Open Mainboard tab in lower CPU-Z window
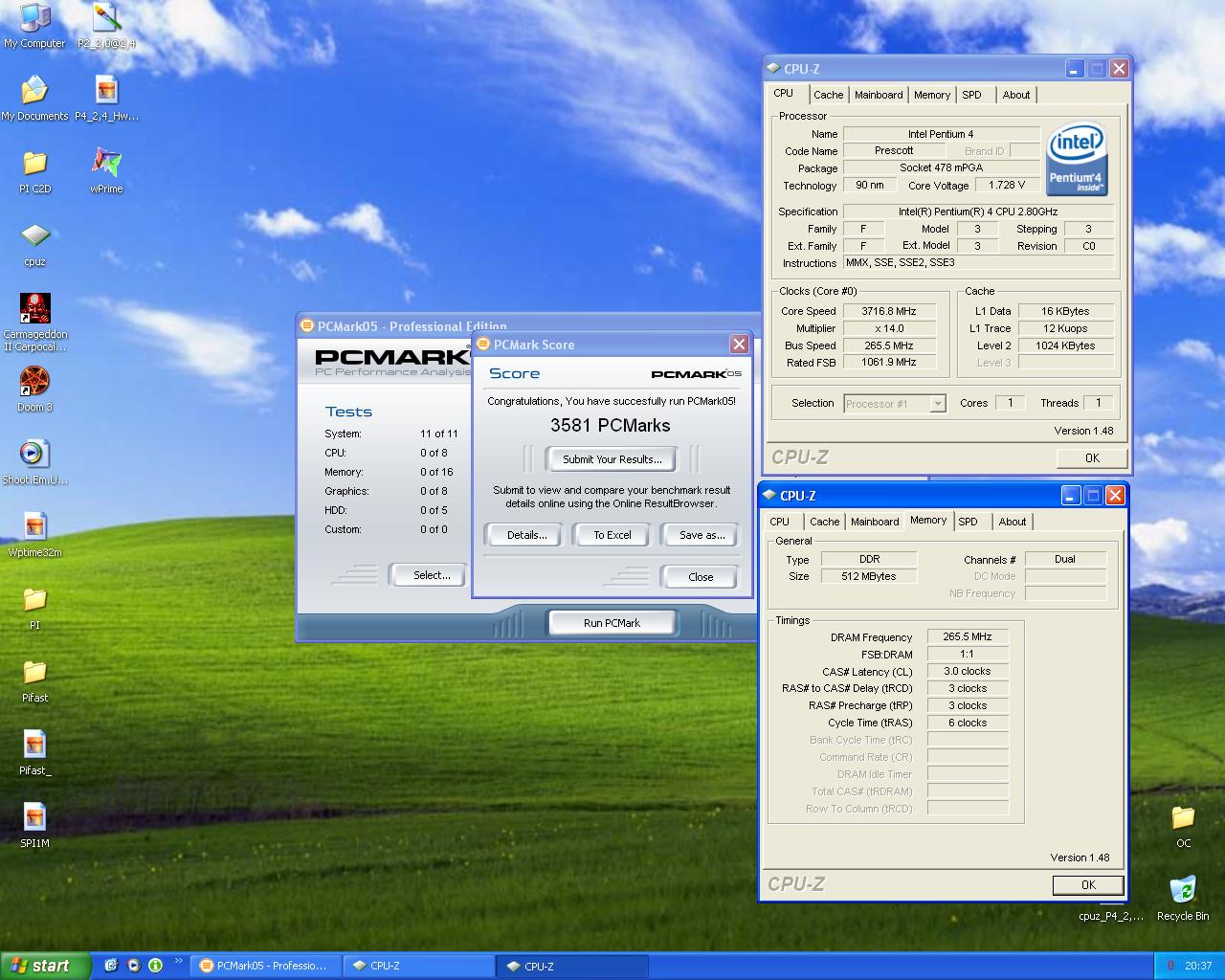Viewport: 1225px width, 980px height. (875, 522)
